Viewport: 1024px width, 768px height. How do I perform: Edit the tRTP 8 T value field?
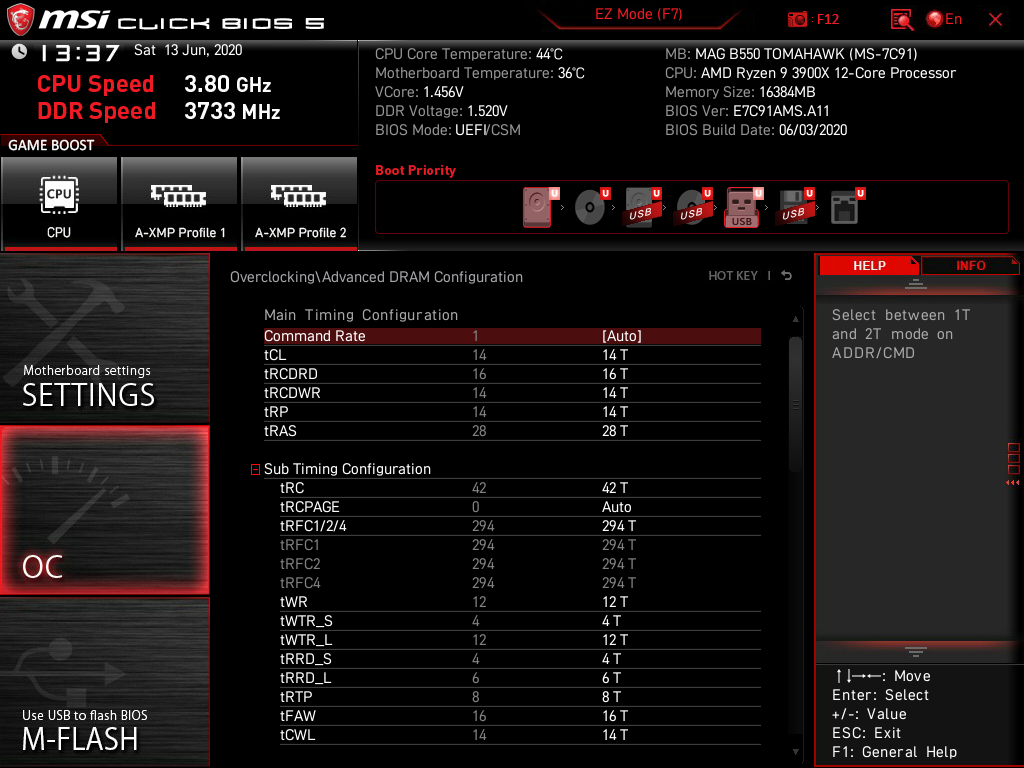(611, 696)
